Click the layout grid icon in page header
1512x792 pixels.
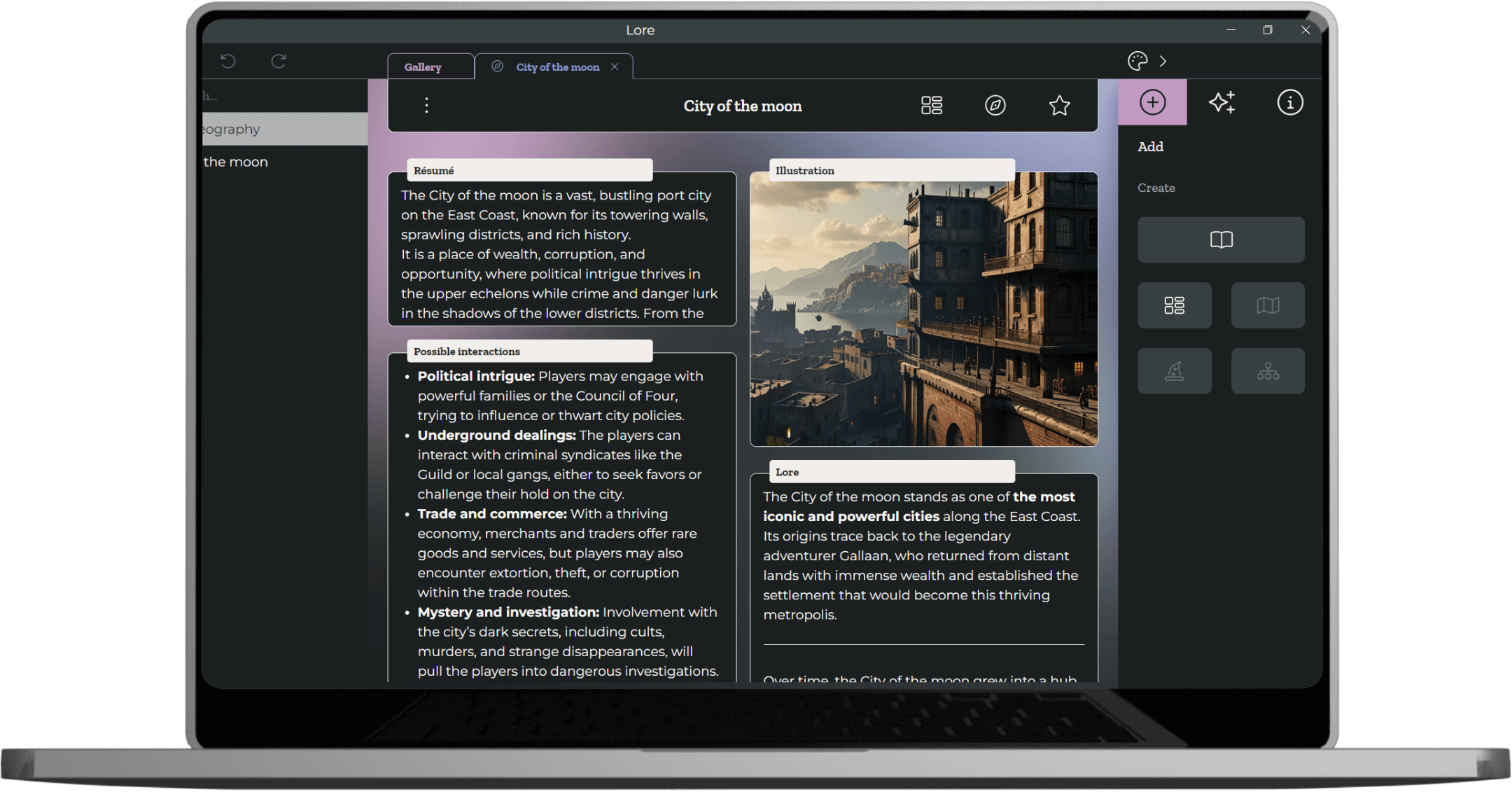coord(931,105)
